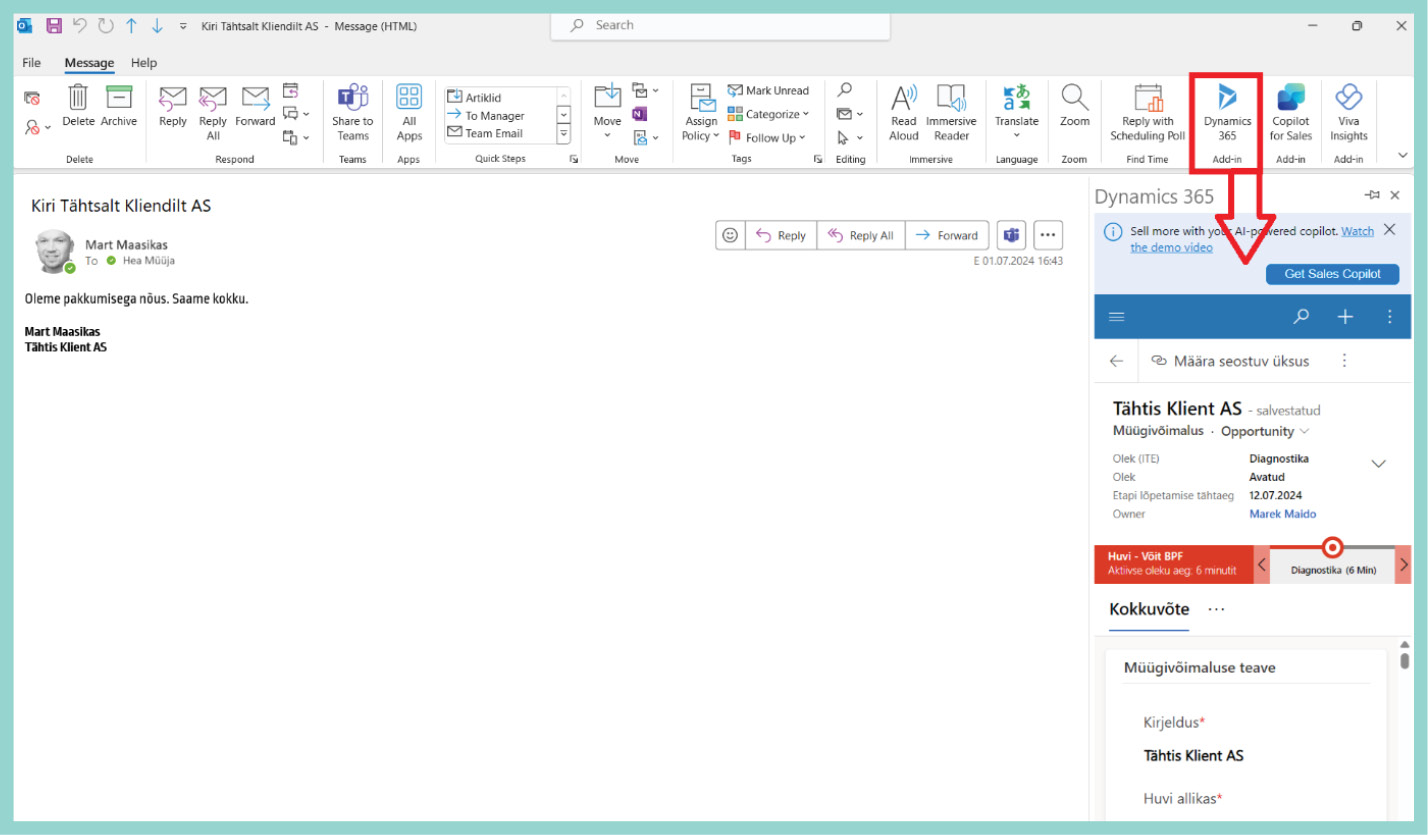Collapse the ribbon with chevron
1428x835 pixels.
click(1403, 155)
